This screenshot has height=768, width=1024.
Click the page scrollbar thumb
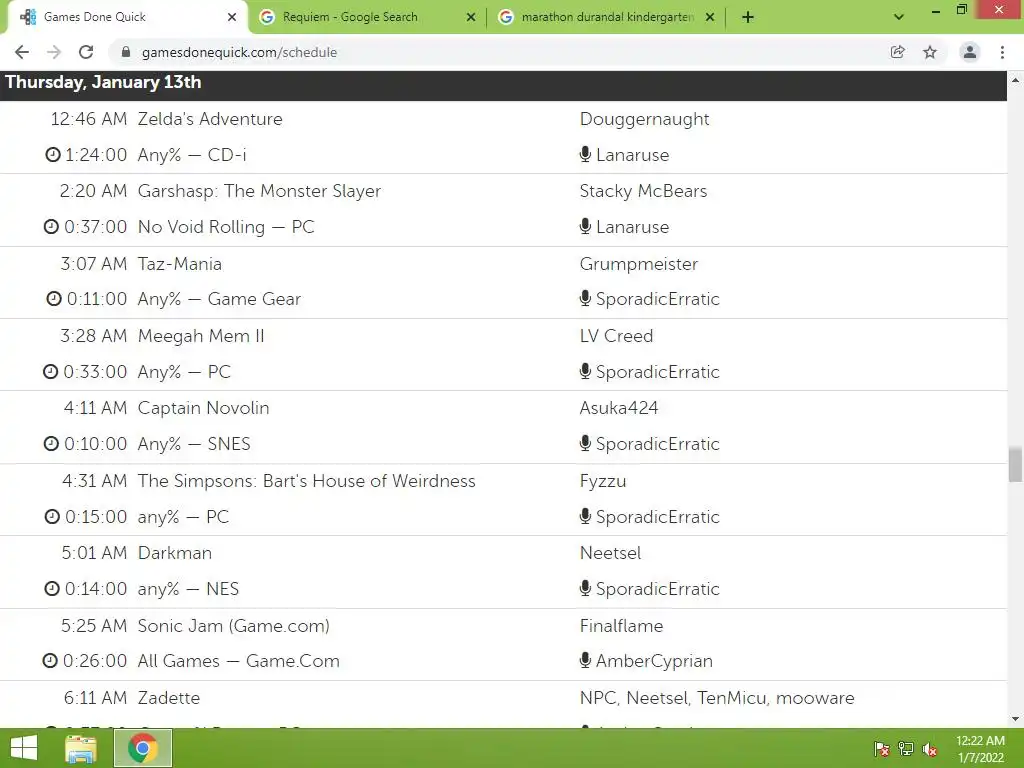pyautogui.click(x=1015, y=464)
